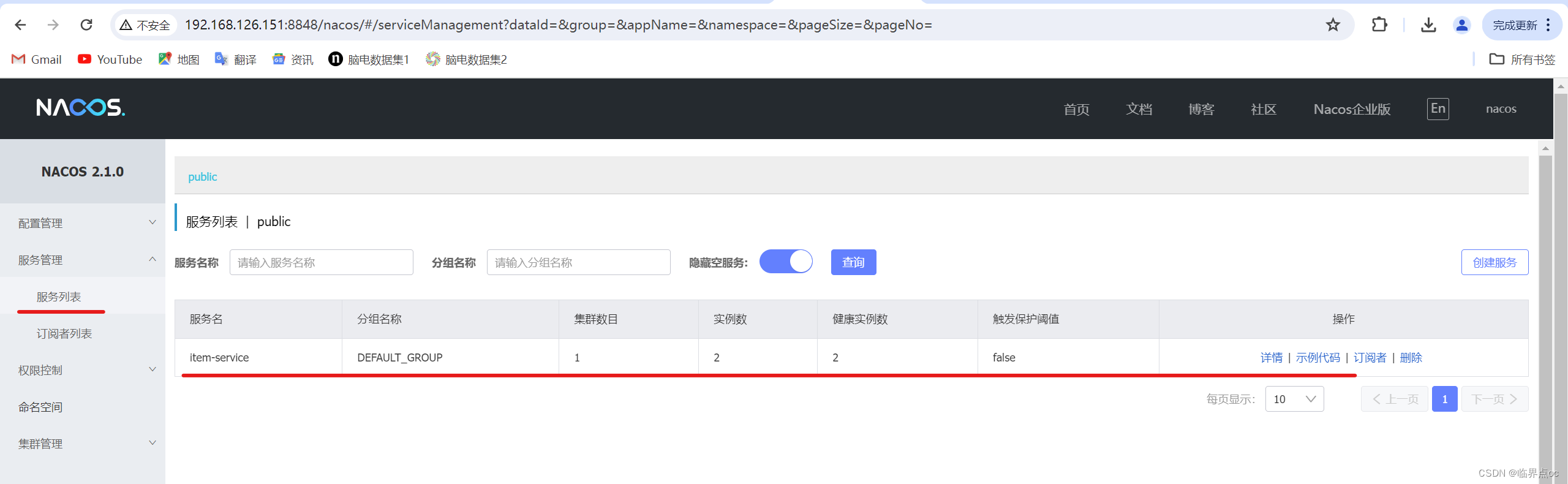Click 完成更新 browser update button
Screen dimensions: 1568x484
(x=1521, y=25)
